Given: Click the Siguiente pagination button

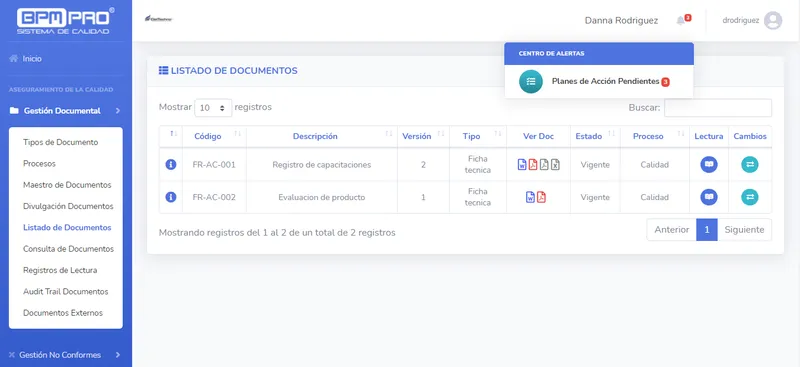Looking at the screenshot, I should tap(744, 230).
